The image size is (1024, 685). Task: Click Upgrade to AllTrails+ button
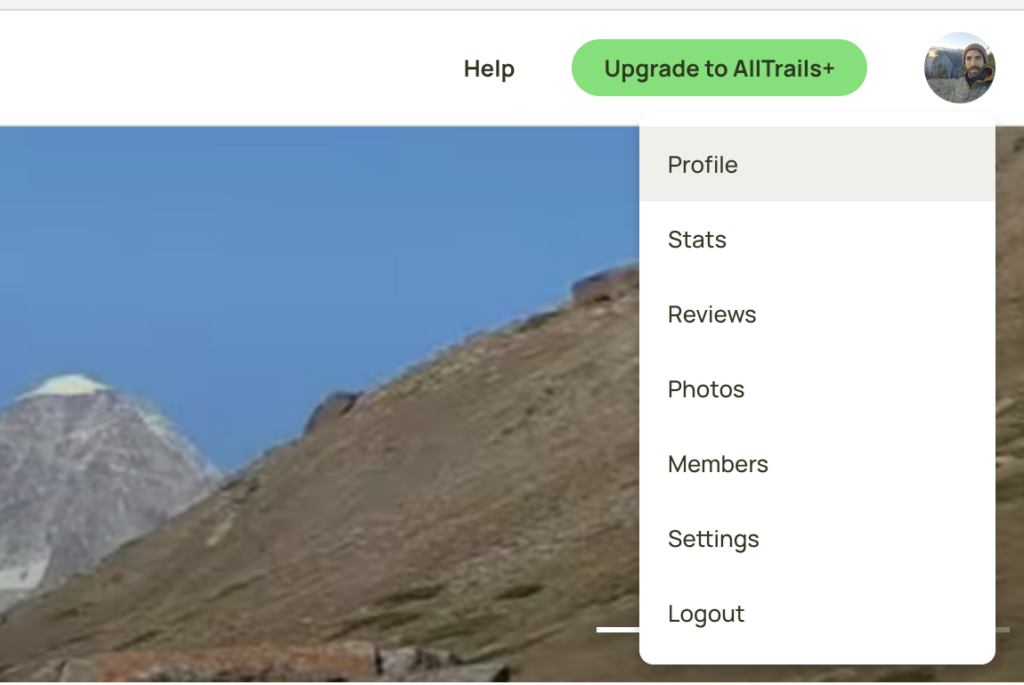click(719, 68)
